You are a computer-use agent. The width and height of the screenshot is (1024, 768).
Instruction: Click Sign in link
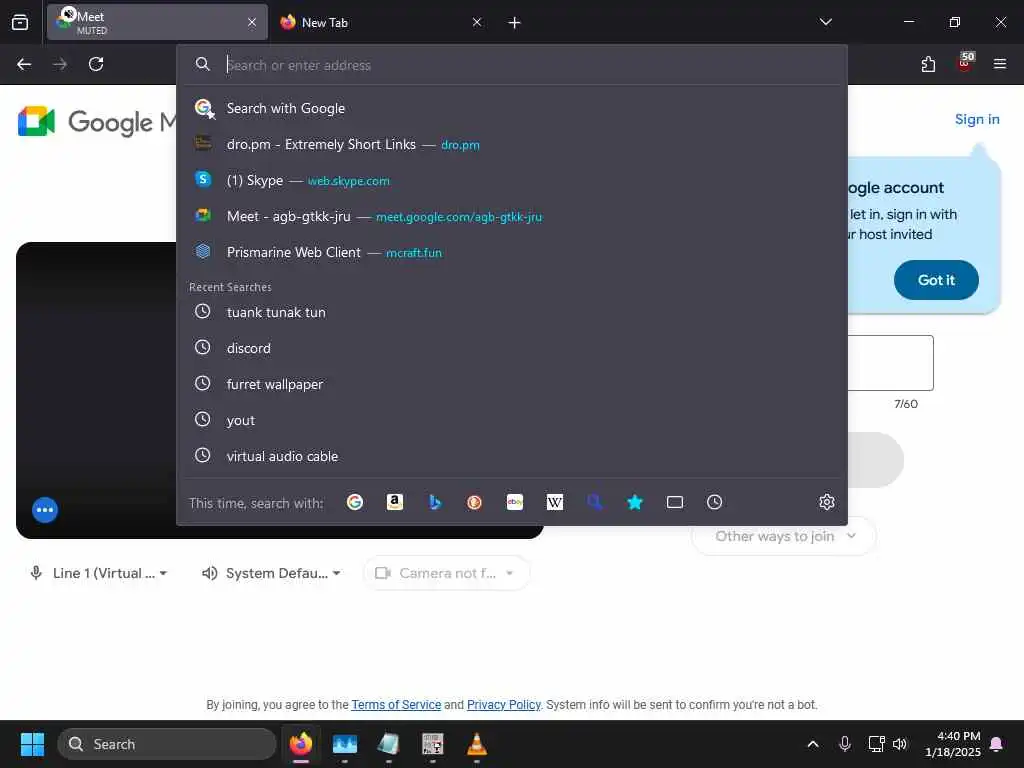(977, 120)
